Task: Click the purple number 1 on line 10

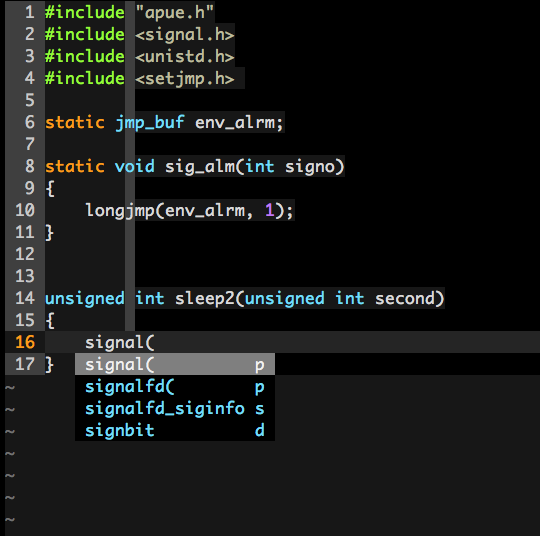Action: (x=269, y=210)
